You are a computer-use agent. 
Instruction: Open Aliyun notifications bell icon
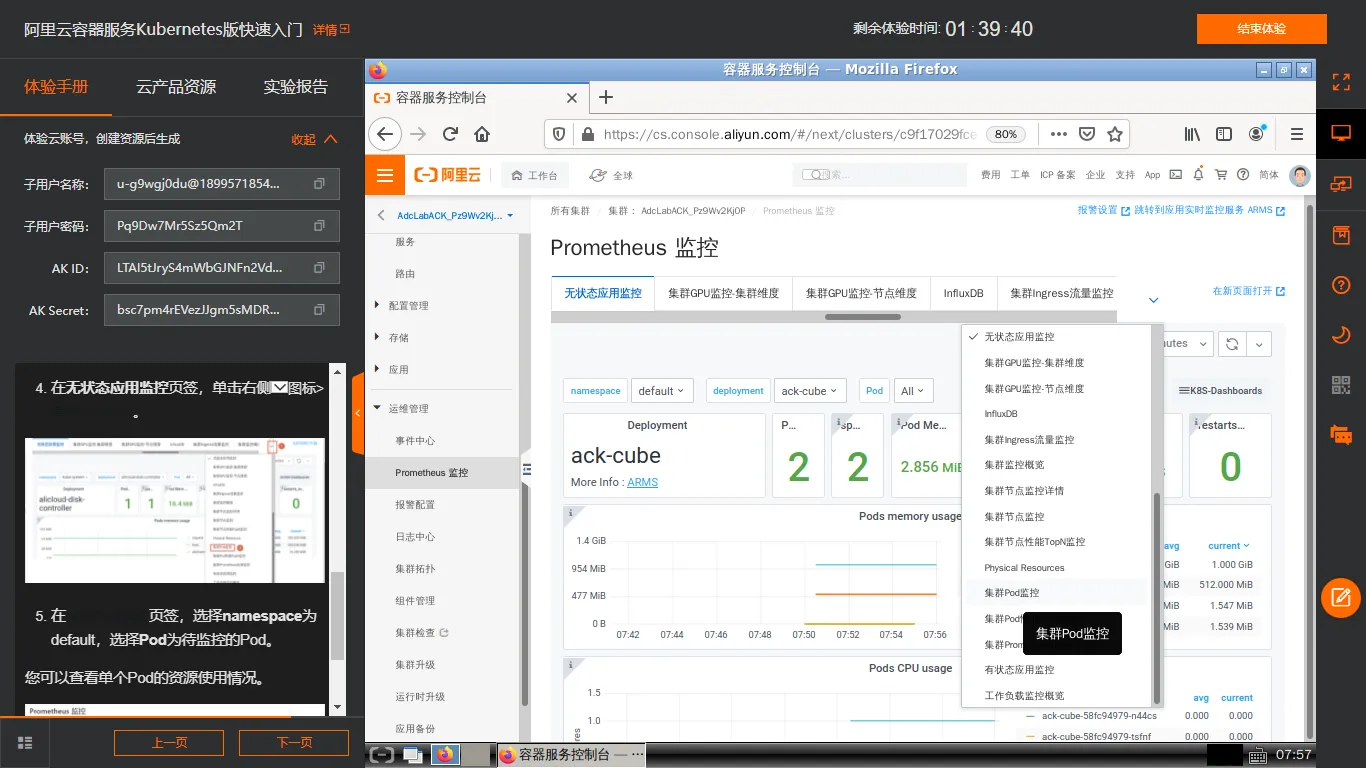point(1198,175)
